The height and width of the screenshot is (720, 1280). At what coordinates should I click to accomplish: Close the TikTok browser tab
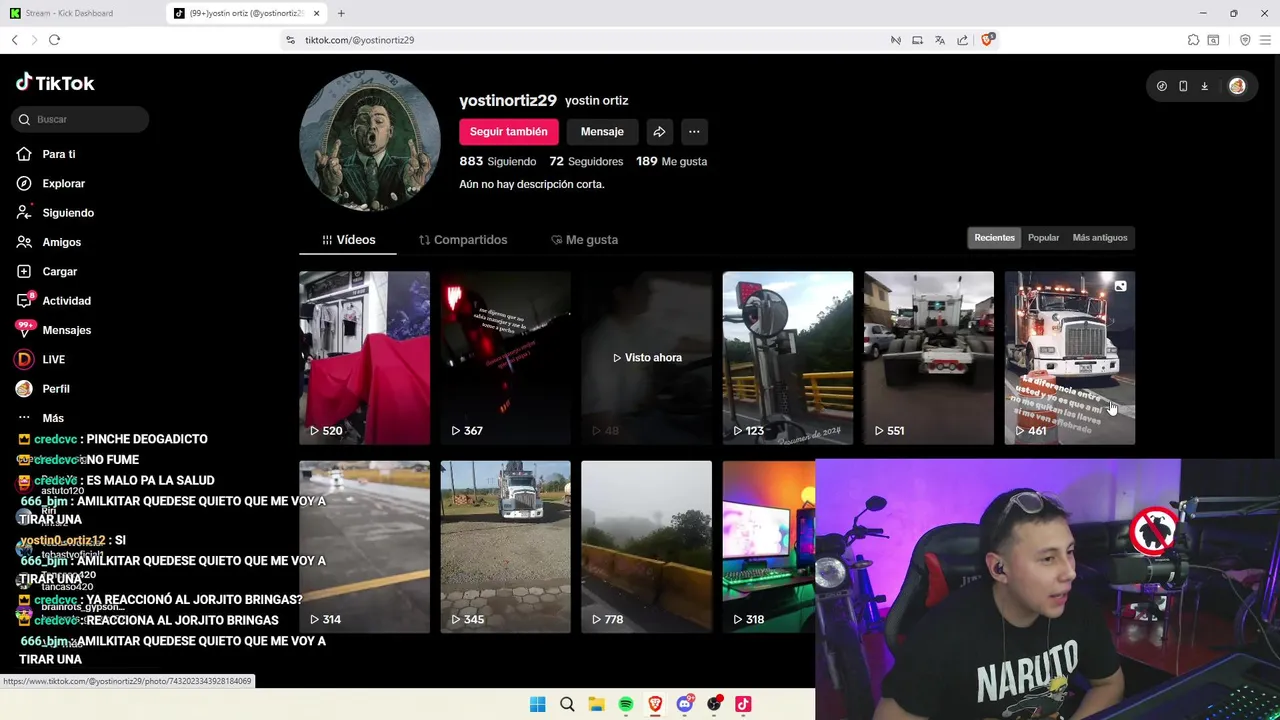(x=317, y=13)
